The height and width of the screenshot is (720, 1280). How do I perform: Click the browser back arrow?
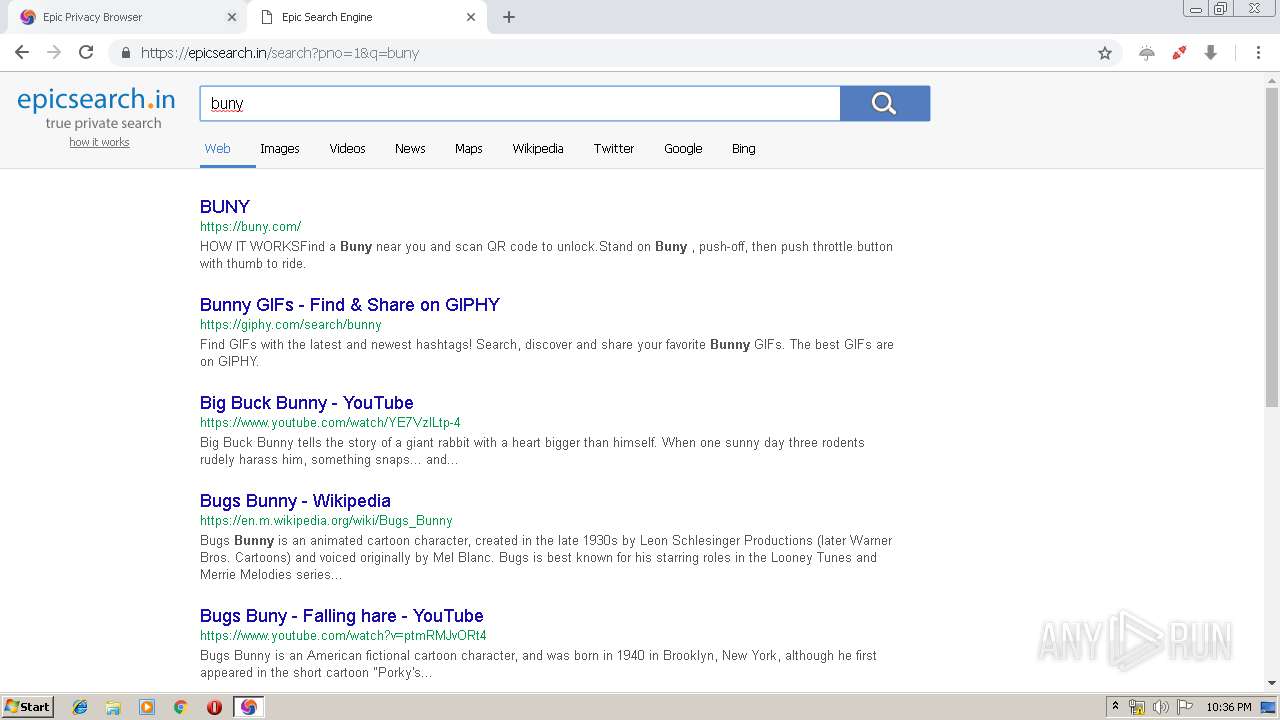22,53
